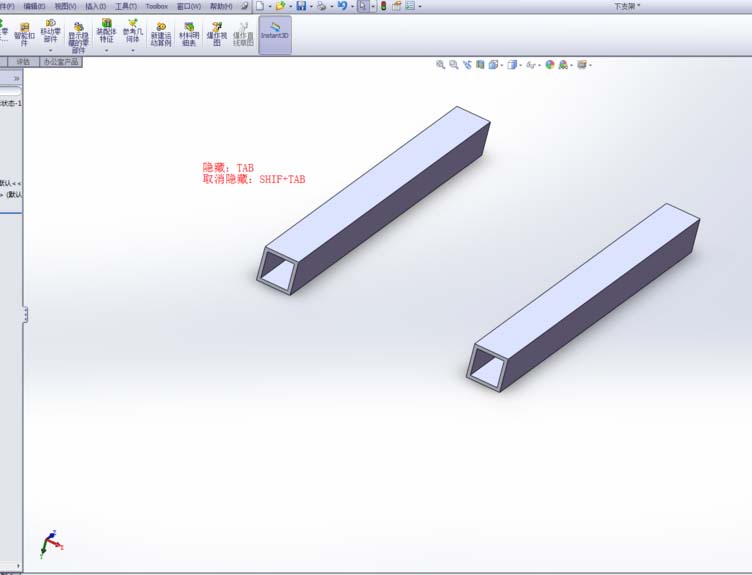Open the 窗口(W) menu
The height and width of the screenshot is (575, 752).
coord(189,6)
